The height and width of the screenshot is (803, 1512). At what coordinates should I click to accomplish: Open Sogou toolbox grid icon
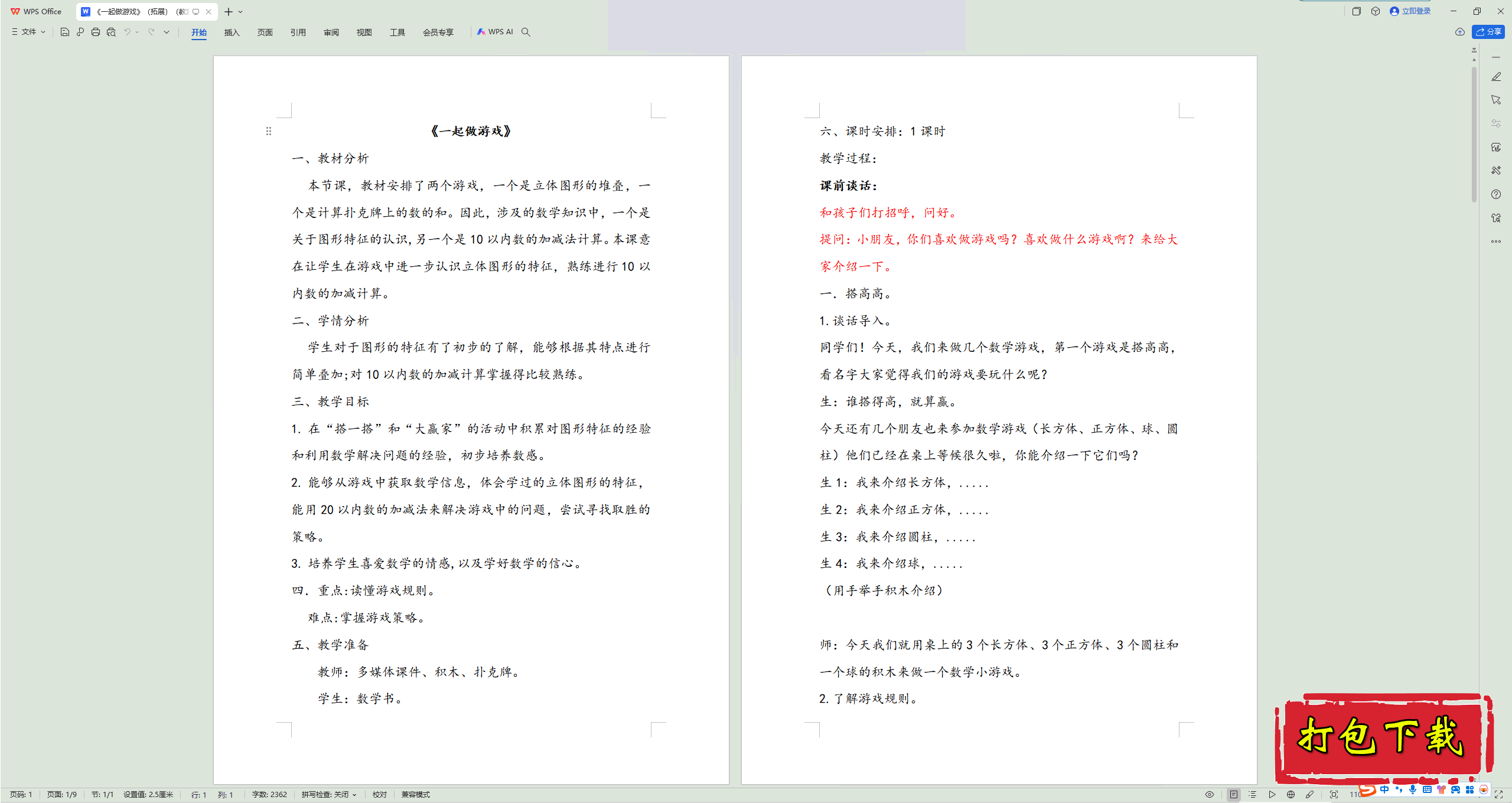tap(1469, 789)
